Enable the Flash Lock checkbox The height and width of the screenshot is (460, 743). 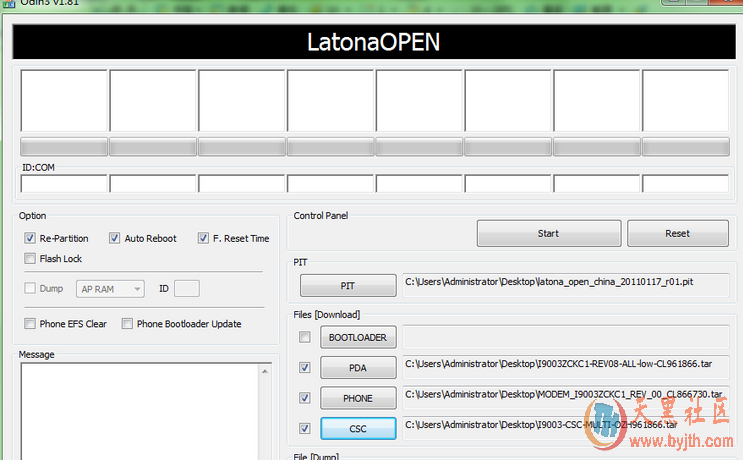pos(30,259)
